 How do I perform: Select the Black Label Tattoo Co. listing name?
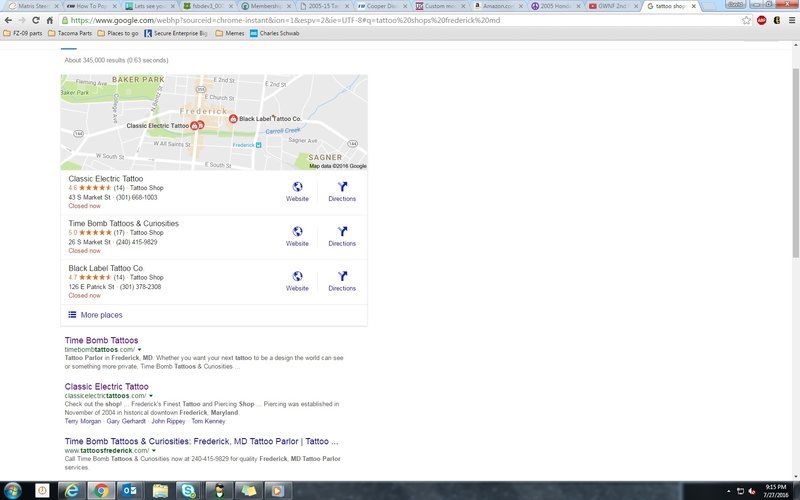point(106,268)
